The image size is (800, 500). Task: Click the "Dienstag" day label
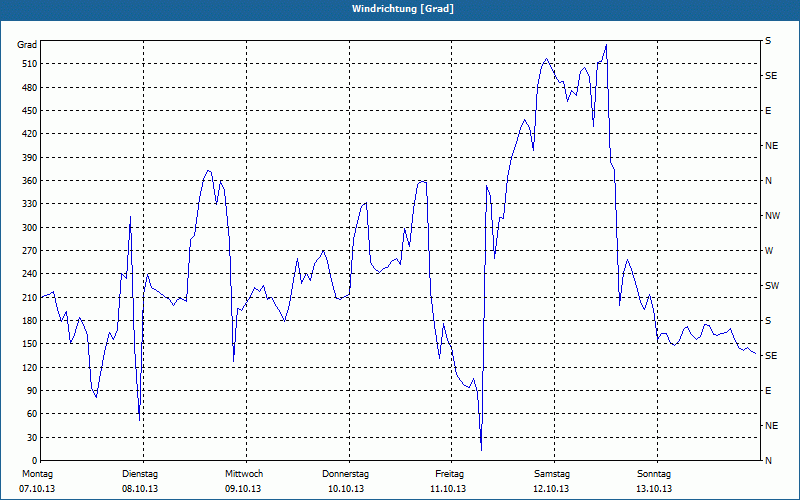140,474
